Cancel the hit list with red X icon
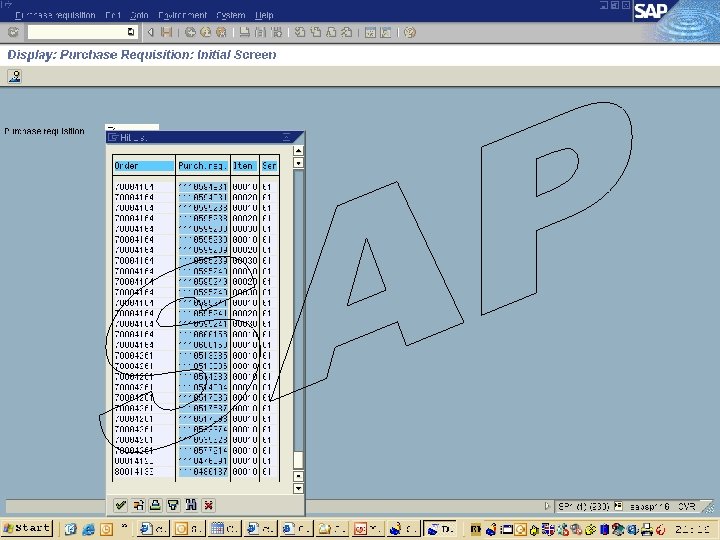The image size is (720, 540). tap(208, 506)
